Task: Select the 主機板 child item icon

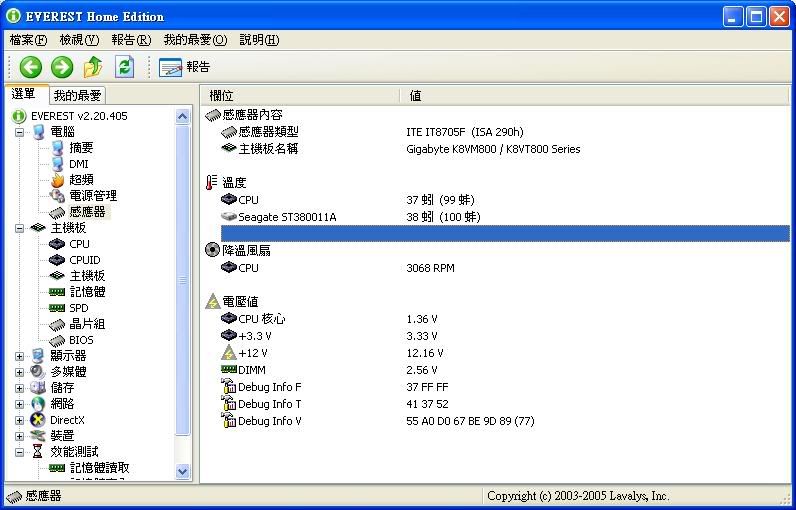Action: [x=57, y=276]
